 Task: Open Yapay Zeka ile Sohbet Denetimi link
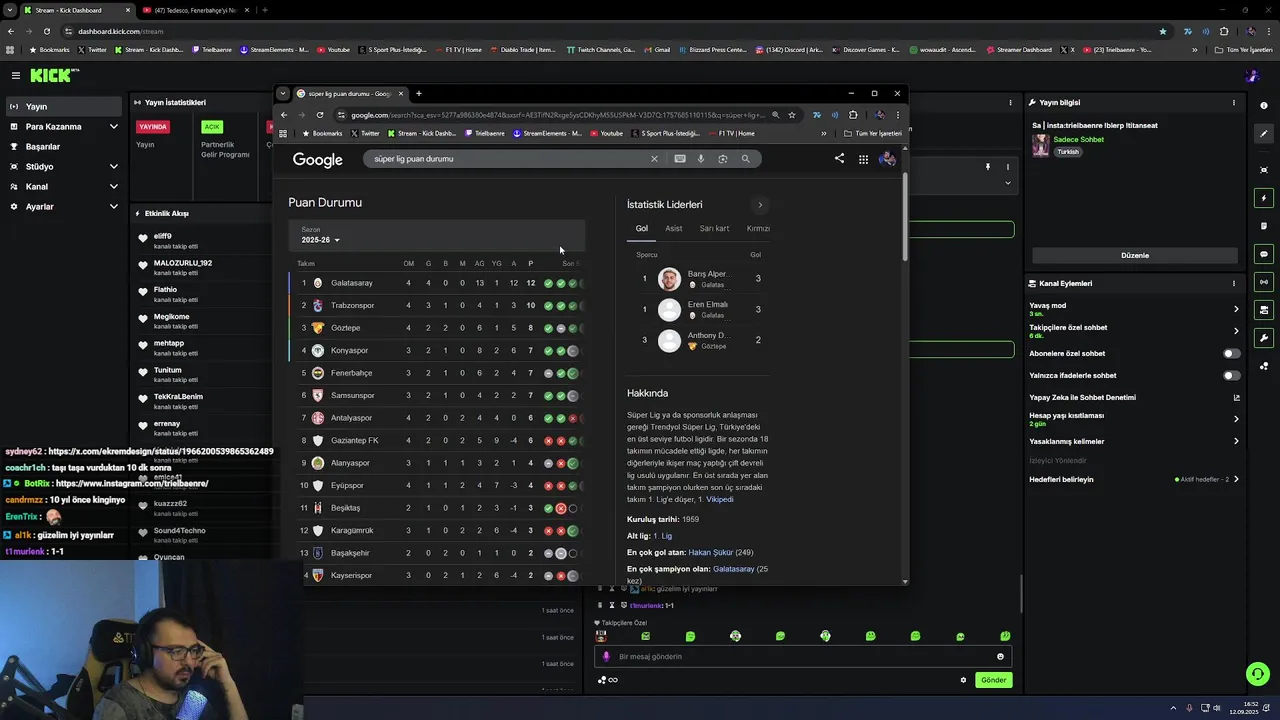pos(1134,398)
